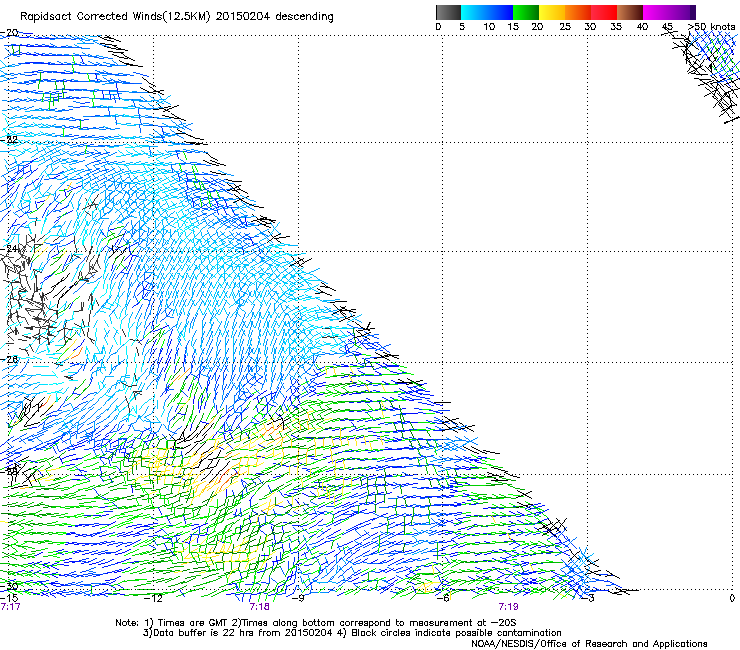Click the '-24' latitude label on left axis

point(9,249)
